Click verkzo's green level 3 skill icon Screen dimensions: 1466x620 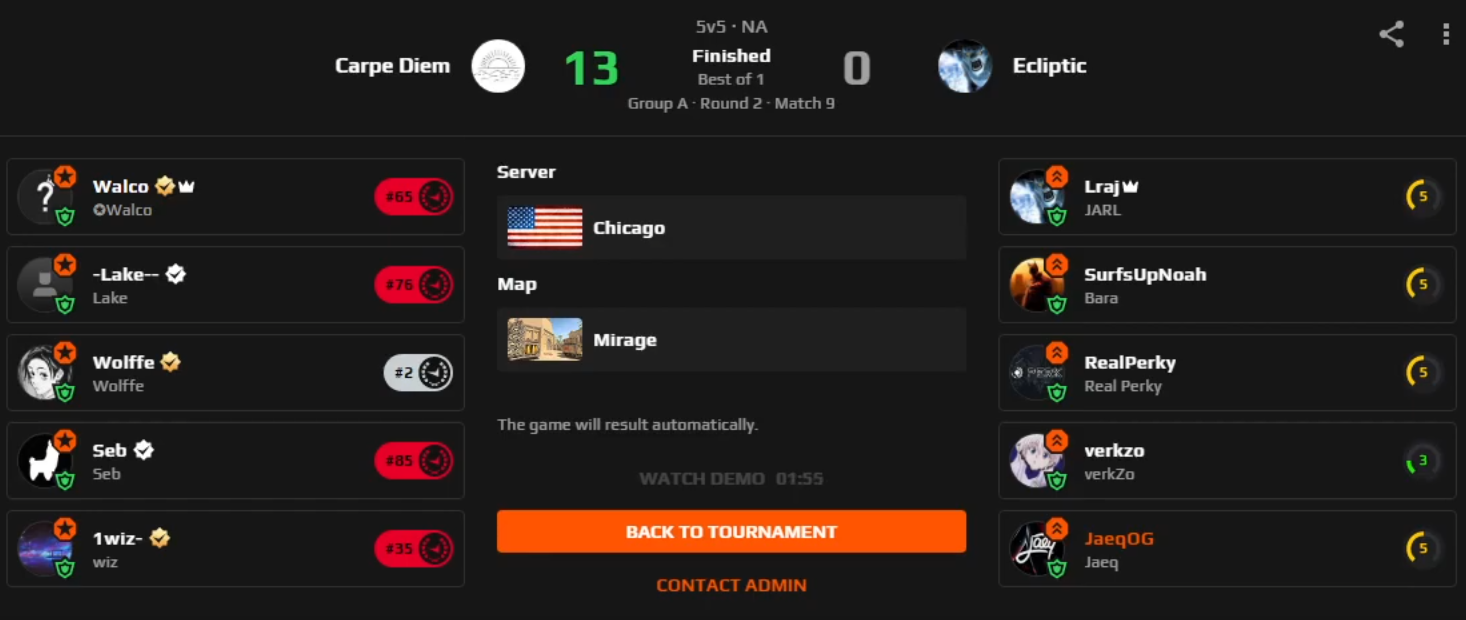tap(1423, 461)
